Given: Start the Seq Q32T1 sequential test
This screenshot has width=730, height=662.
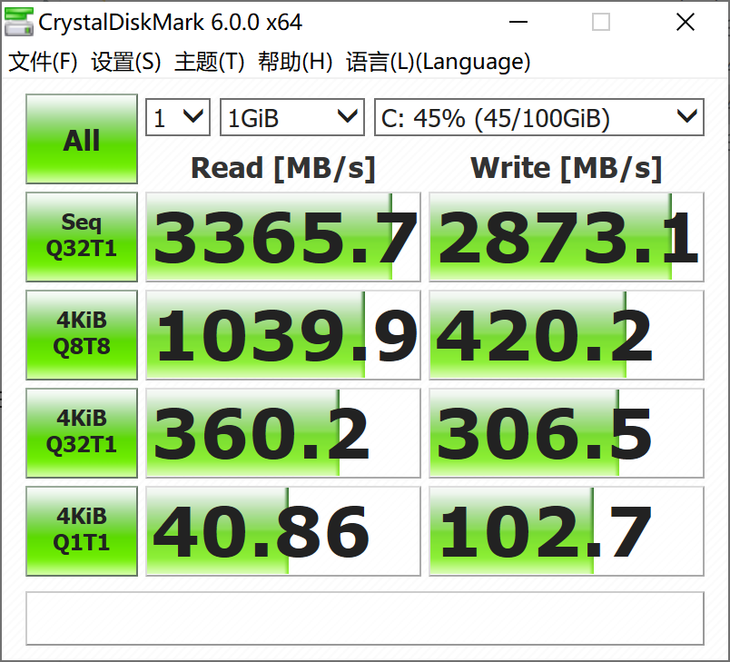Looking at the screenshot, I should click(x=81, y=237).
